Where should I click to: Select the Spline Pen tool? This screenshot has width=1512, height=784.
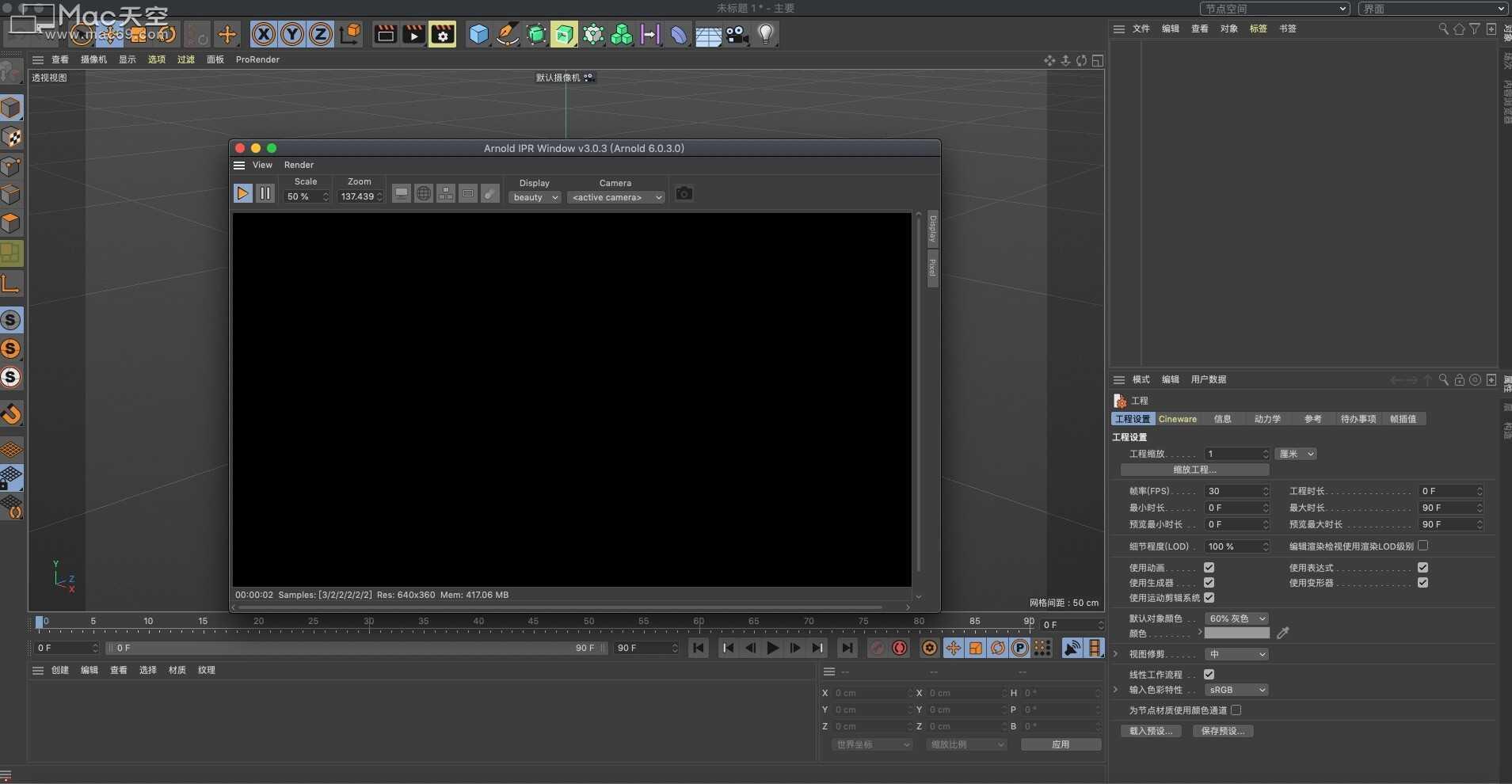pyautogui.click(x=507, y=34)
